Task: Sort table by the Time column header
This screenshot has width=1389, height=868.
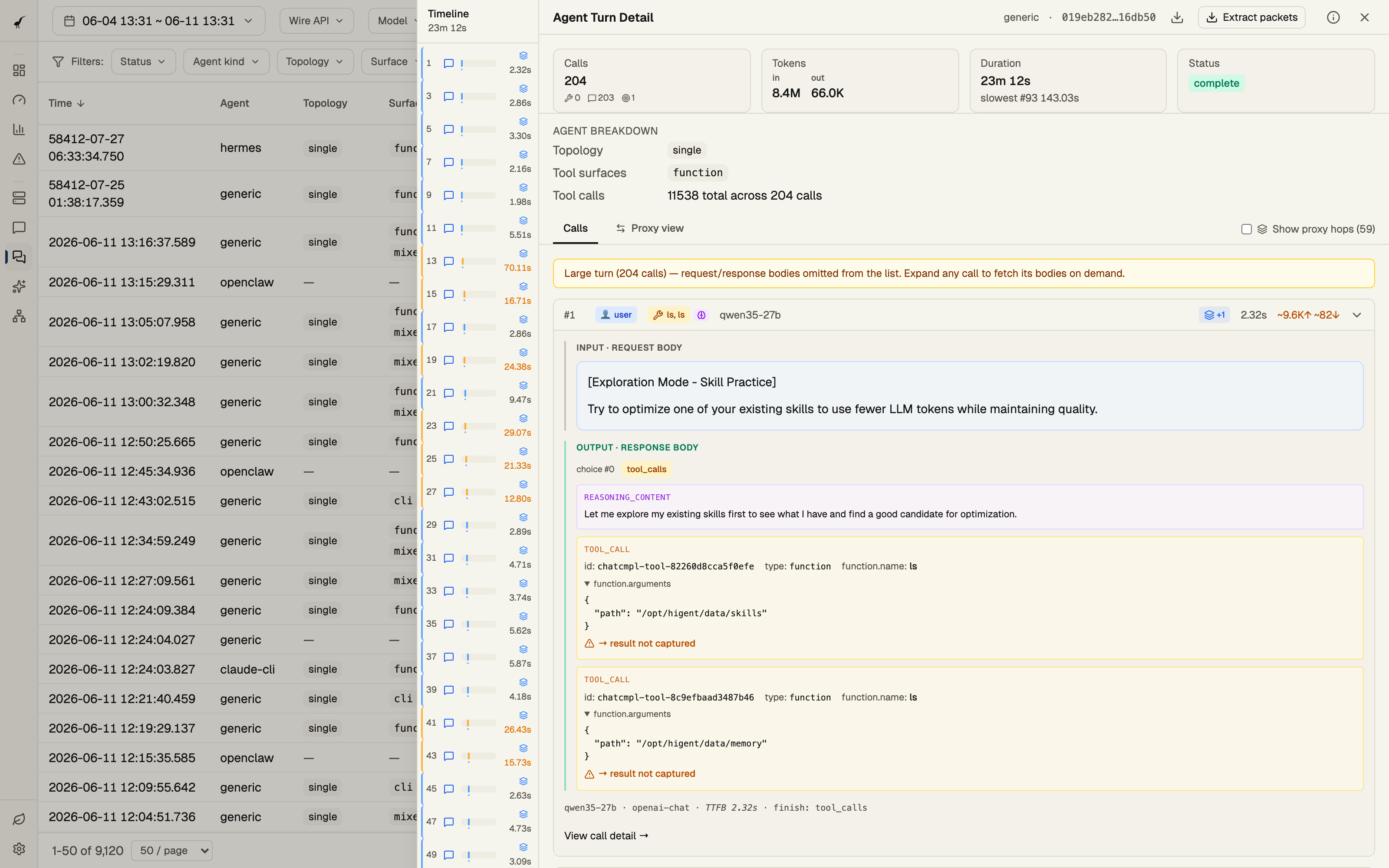Action: click(x=66, y=103)
